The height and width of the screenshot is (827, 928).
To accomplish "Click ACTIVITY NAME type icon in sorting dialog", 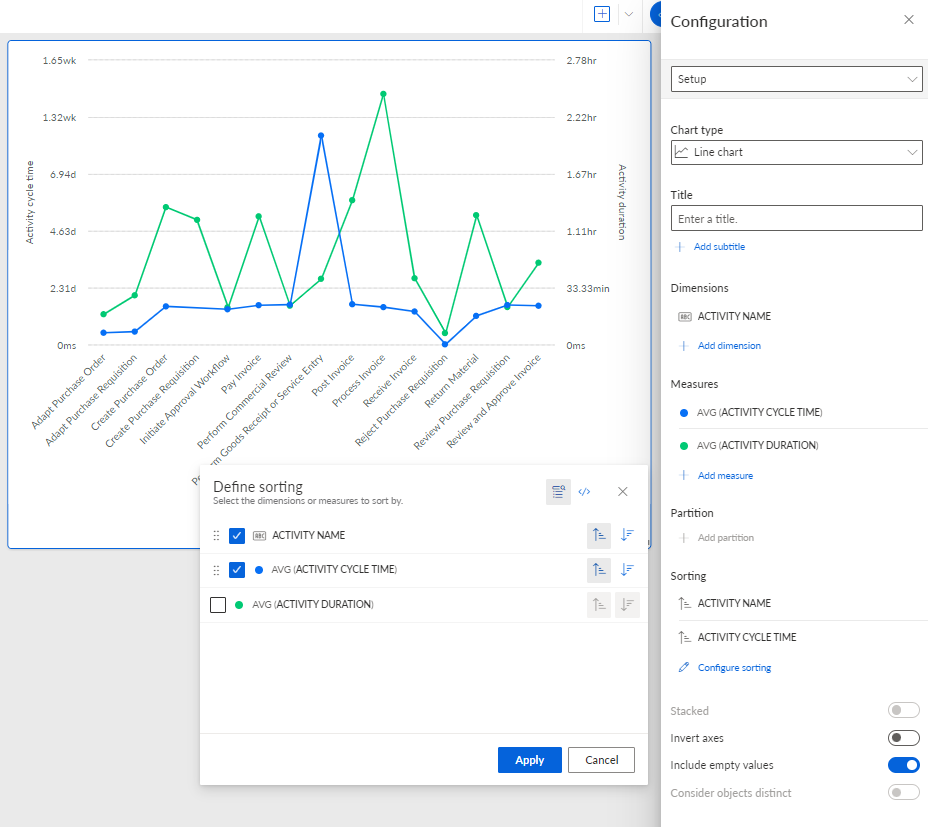I will 259,536.
